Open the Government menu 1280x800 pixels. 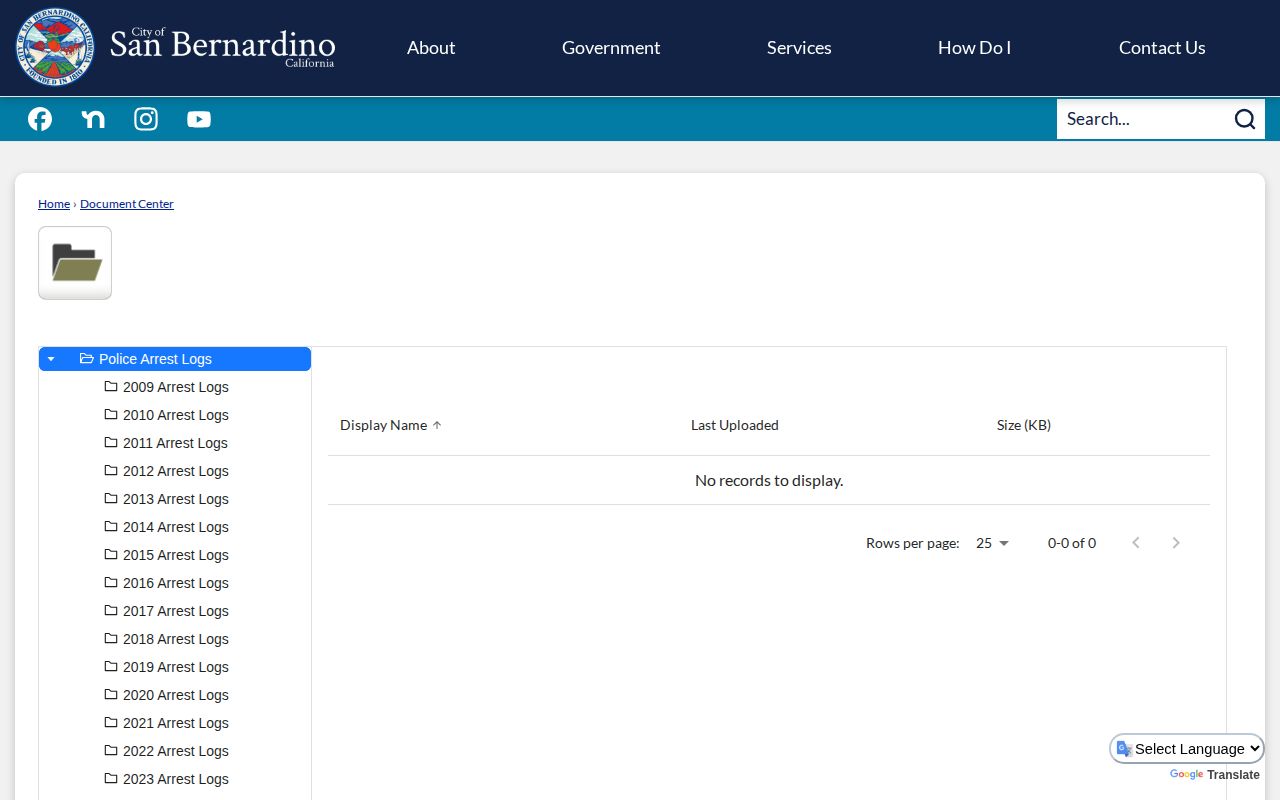point(611,48)
